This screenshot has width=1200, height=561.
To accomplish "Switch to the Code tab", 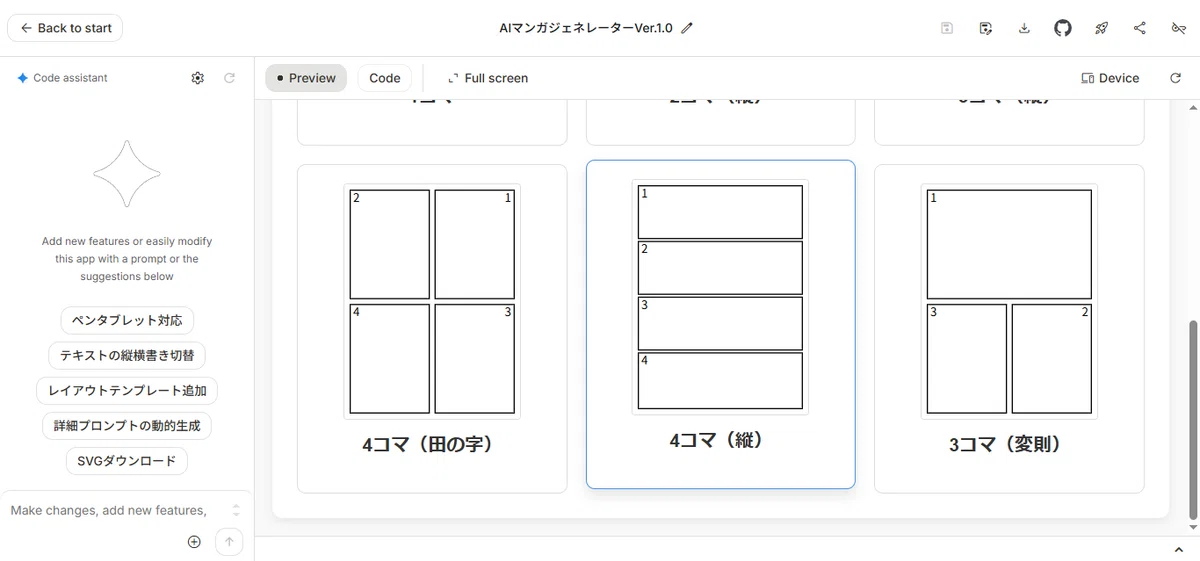I will tap(385, 78).
